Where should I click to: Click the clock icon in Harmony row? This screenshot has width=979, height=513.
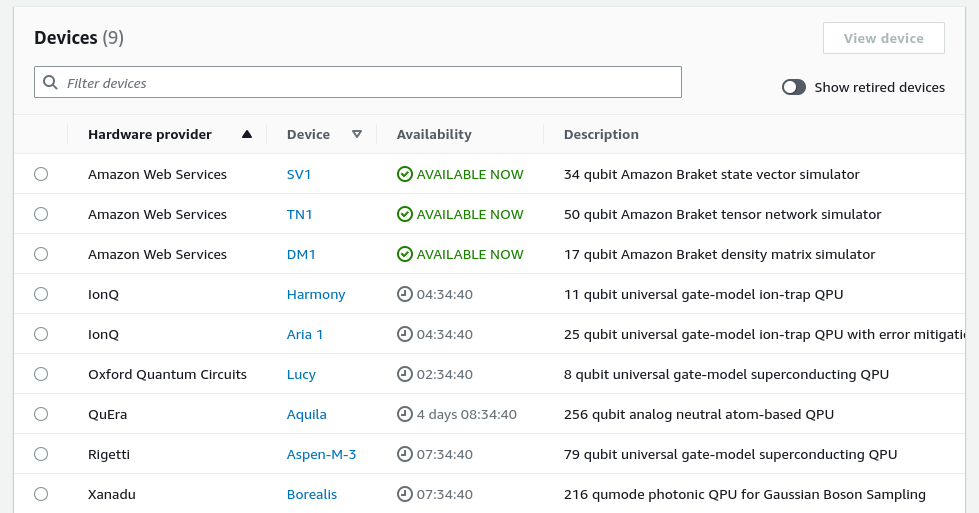(405, 294)
